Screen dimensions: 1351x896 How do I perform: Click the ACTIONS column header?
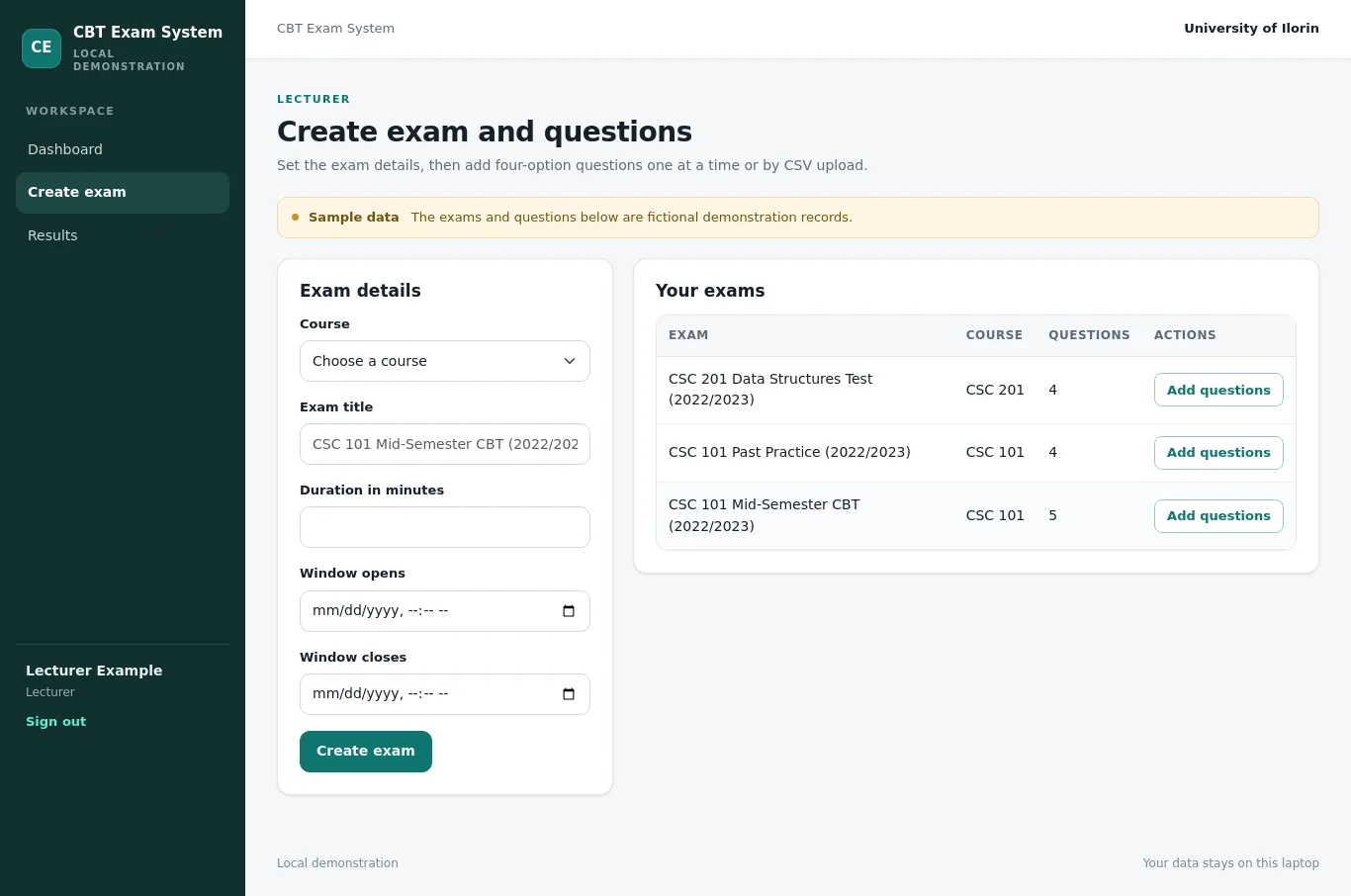[x=1185, y=335]
